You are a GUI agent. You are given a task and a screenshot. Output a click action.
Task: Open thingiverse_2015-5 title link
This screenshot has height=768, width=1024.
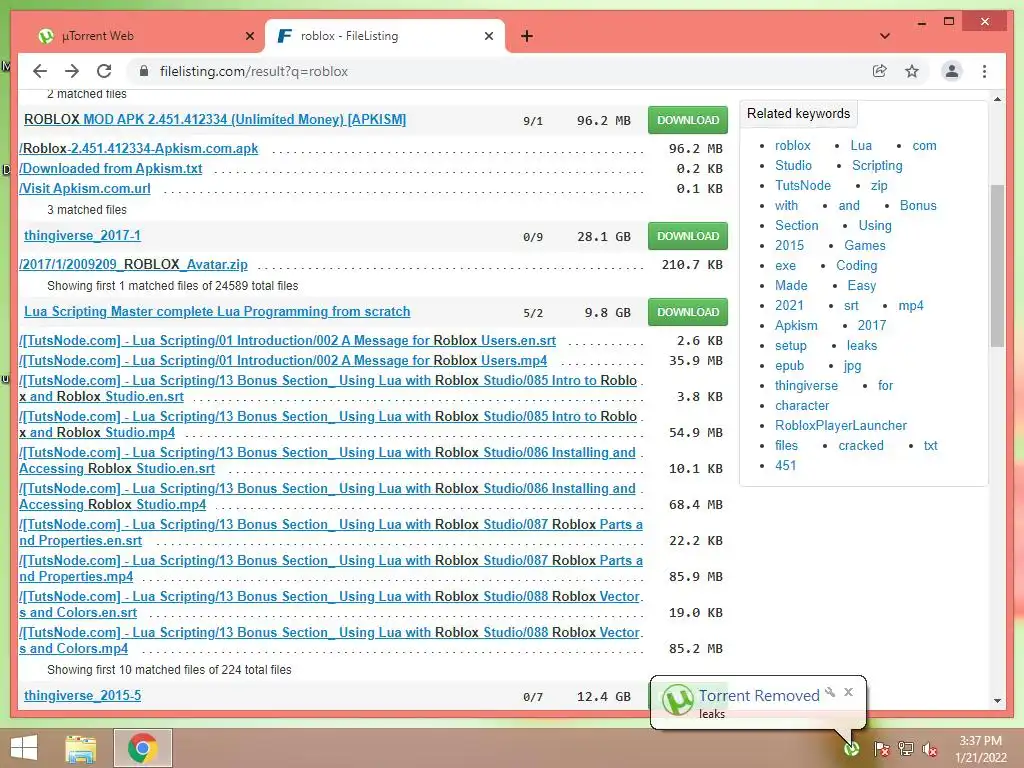coord(82,696)
